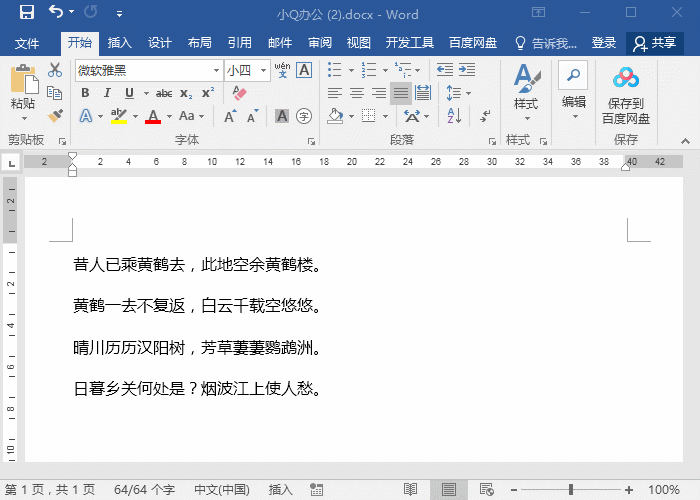Screen dimensions: 700x500
Task: Open the enclosed character 字 tool
Action: coord(304,116)
